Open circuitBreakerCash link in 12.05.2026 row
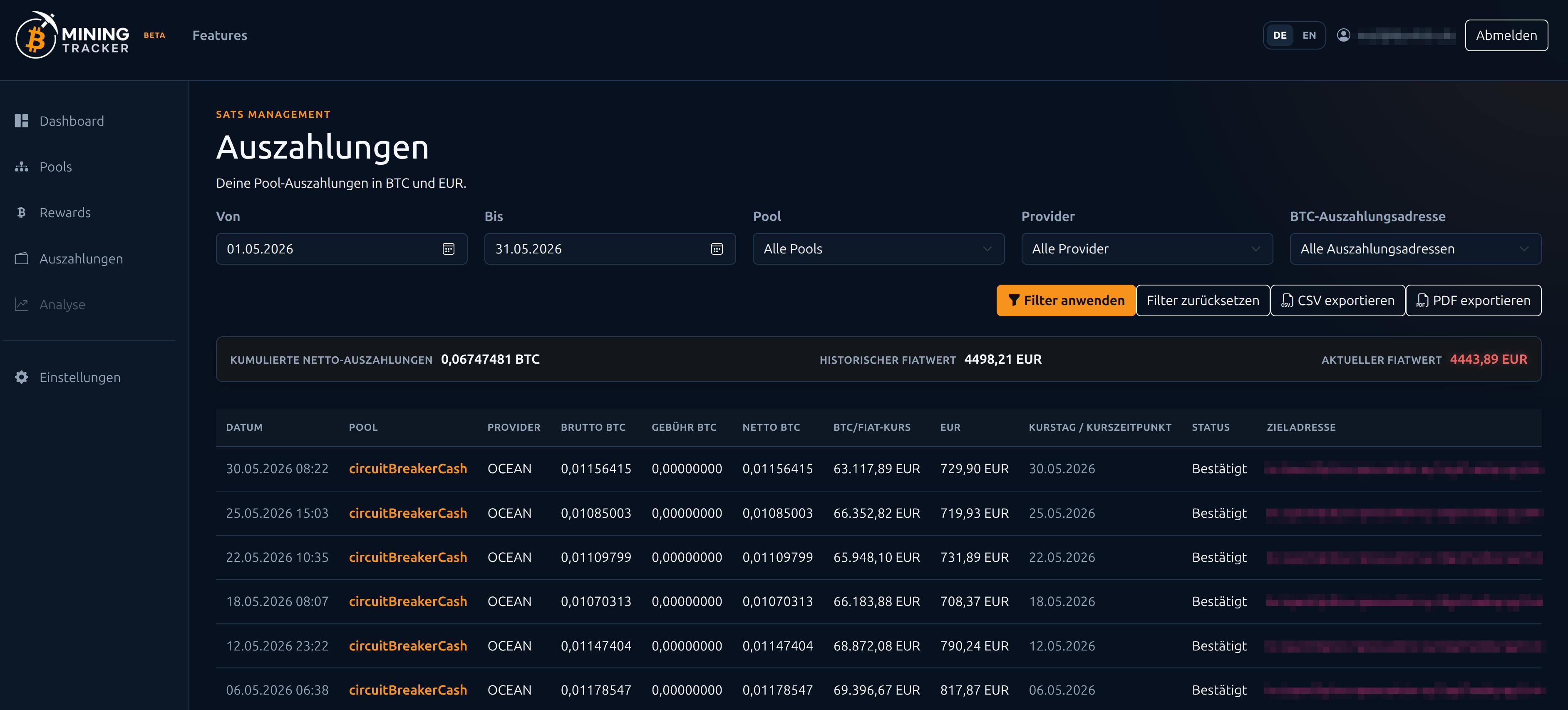 pyautogui.click(x=408, y=645)
